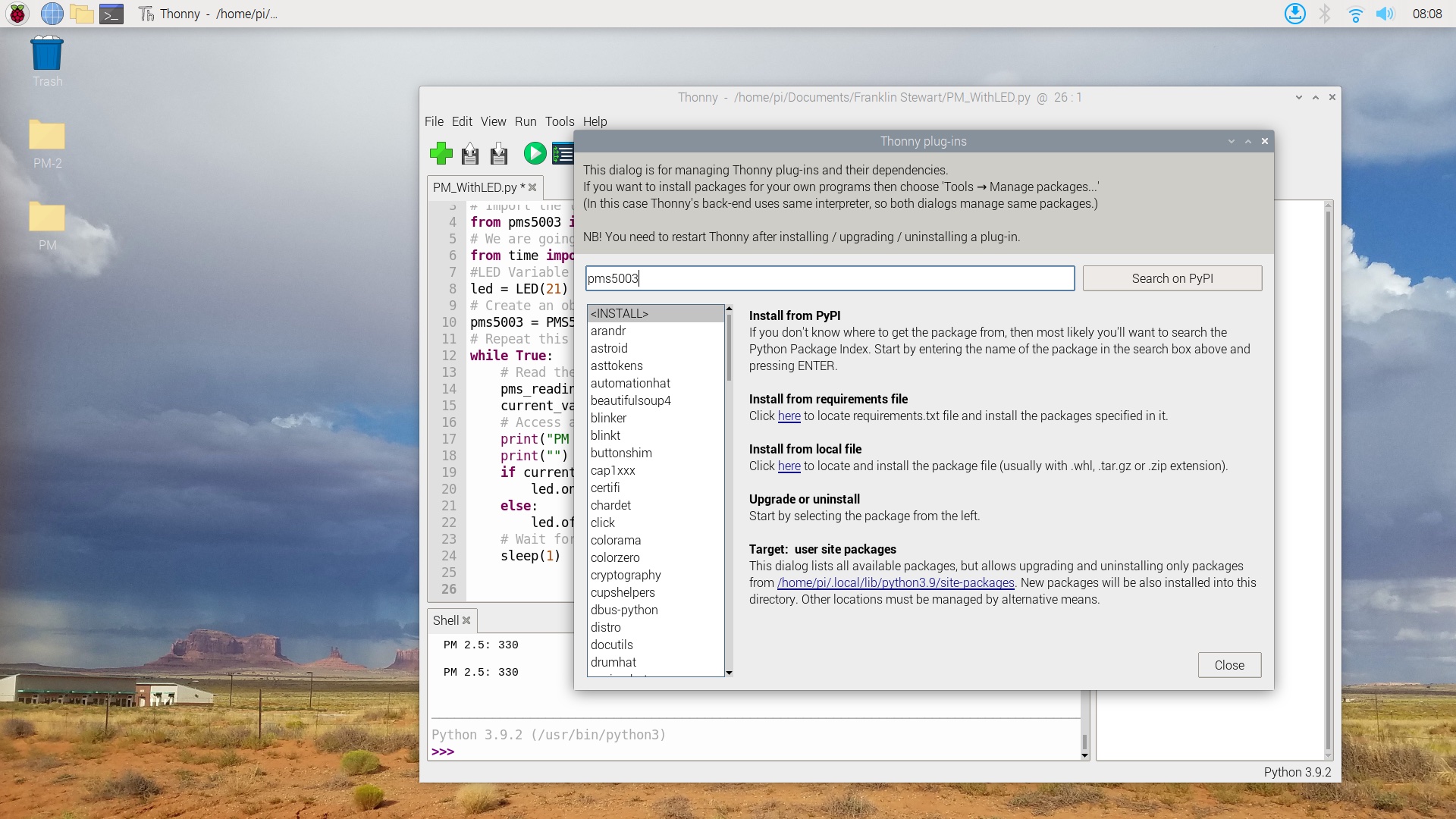This screenshot has height=819, width=1456.
Task: Click the package list scroll-up arrow
Action: pos(729,309)
